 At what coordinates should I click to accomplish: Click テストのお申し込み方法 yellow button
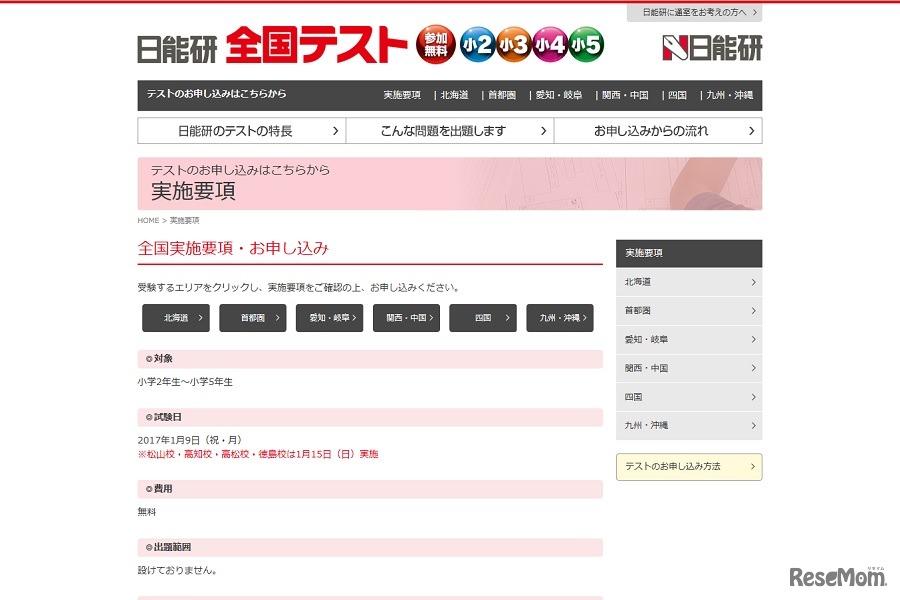coord(689,467)
